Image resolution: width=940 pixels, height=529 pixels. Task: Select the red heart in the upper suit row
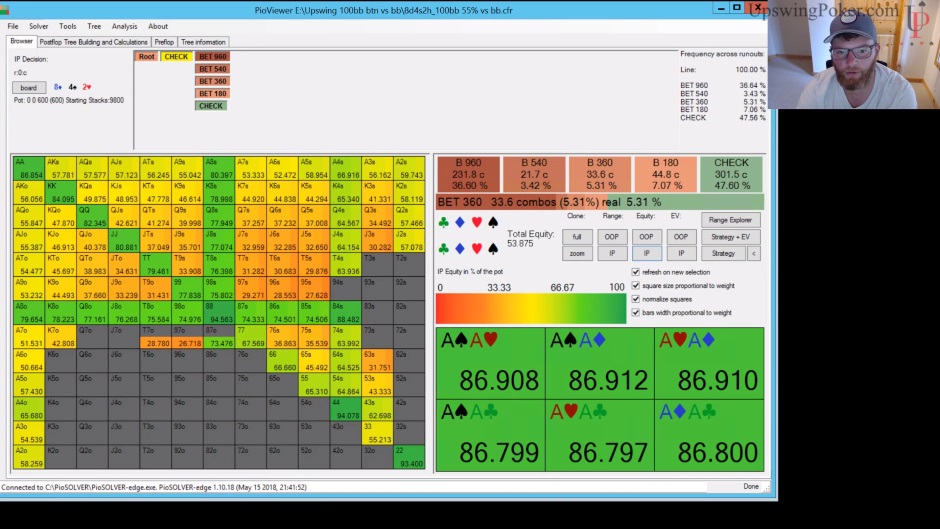[x=477, y=223]
